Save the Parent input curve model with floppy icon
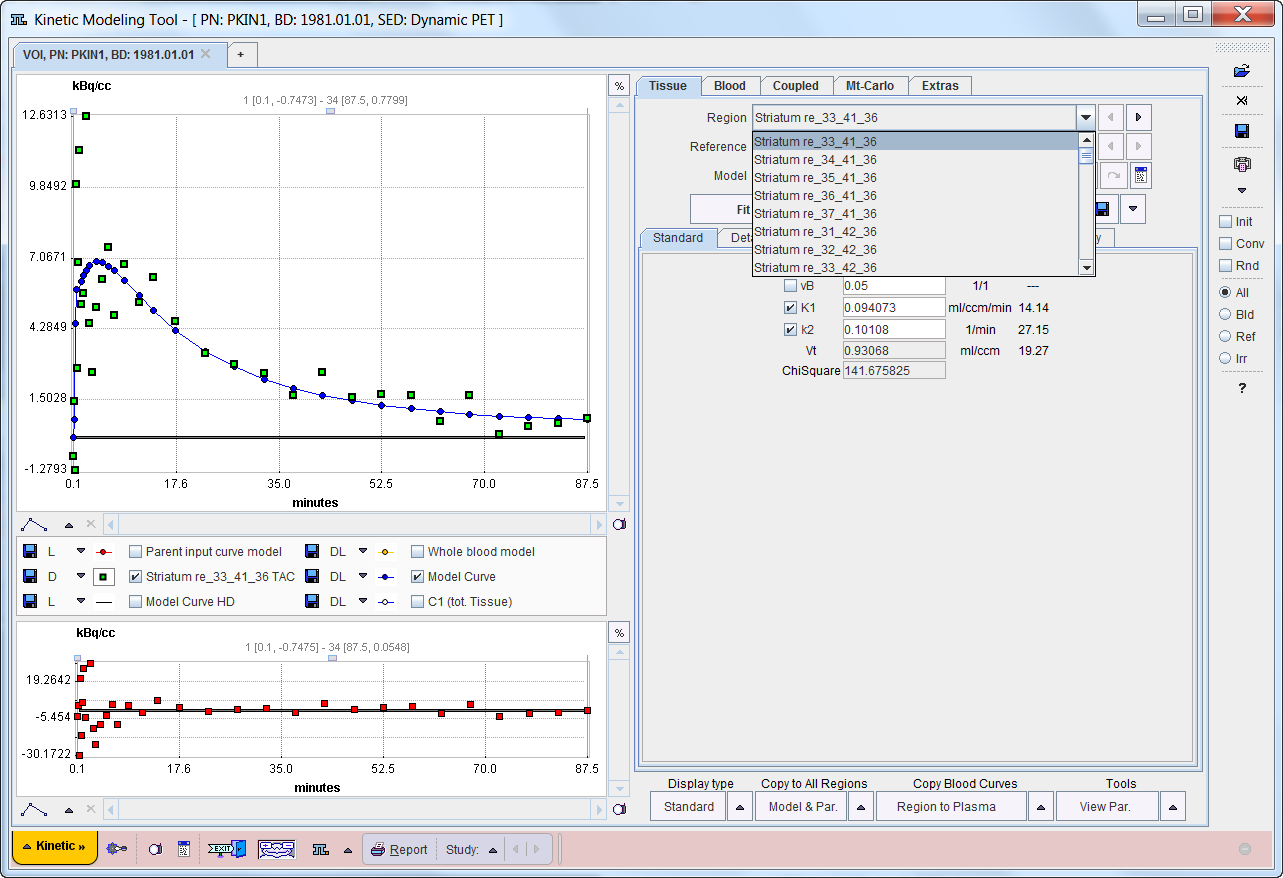This screenshot has width=1283, height=878. 31,551
